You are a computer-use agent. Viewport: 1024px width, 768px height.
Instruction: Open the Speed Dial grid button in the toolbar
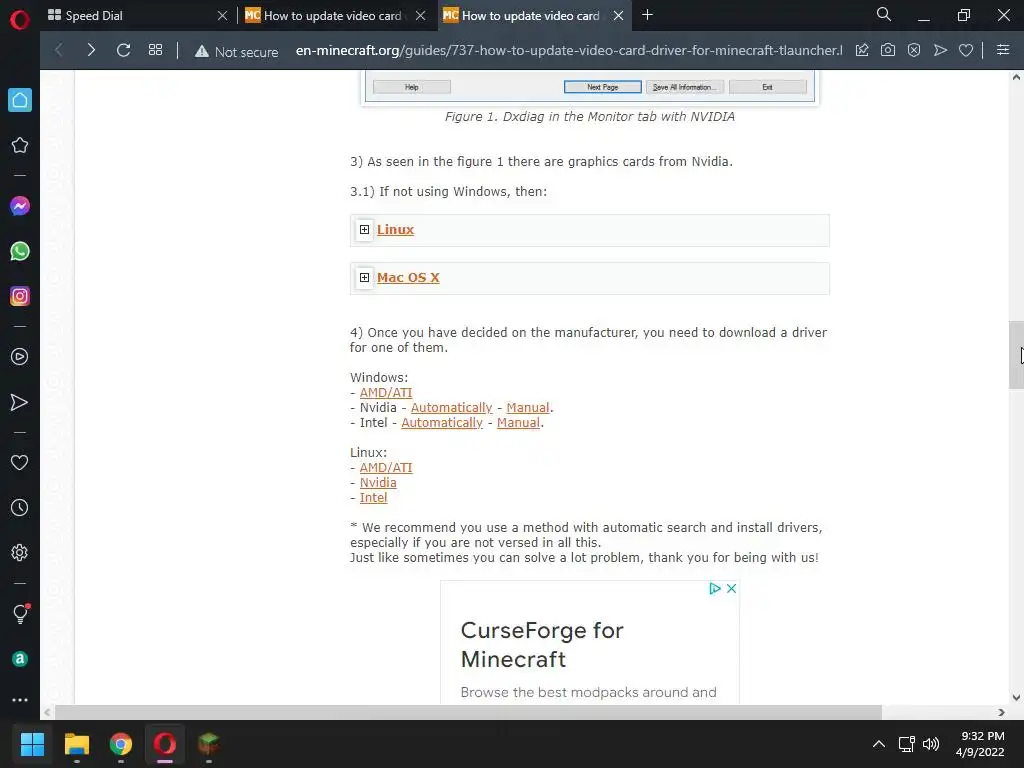[155, 50]
